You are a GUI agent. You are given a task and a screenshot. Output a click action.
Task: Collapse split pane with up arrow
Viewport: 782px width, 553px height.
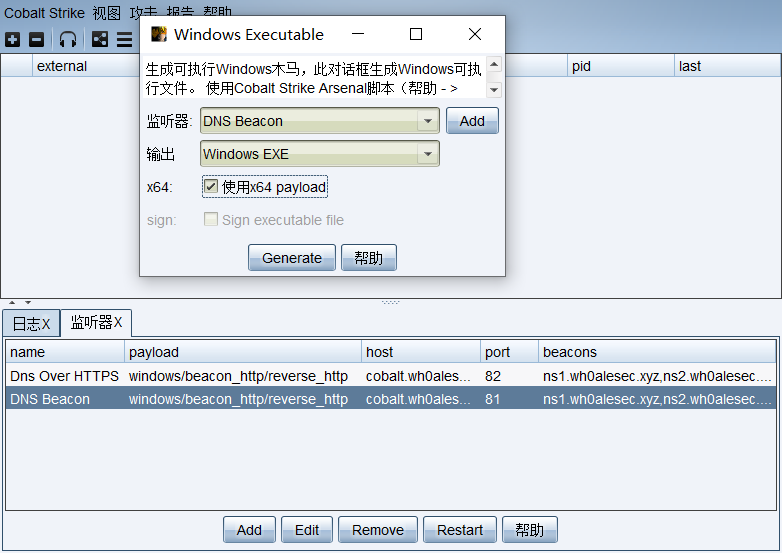coord(12,302)
